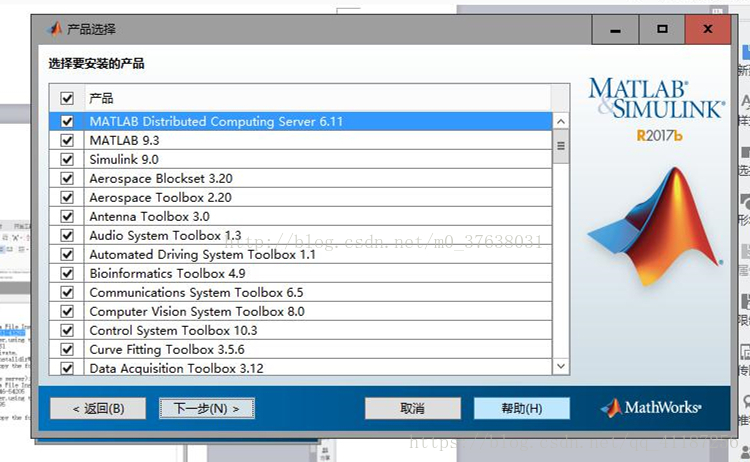
Task: Click the MathWorks logo in footer
Action: (x=651, y=407)
